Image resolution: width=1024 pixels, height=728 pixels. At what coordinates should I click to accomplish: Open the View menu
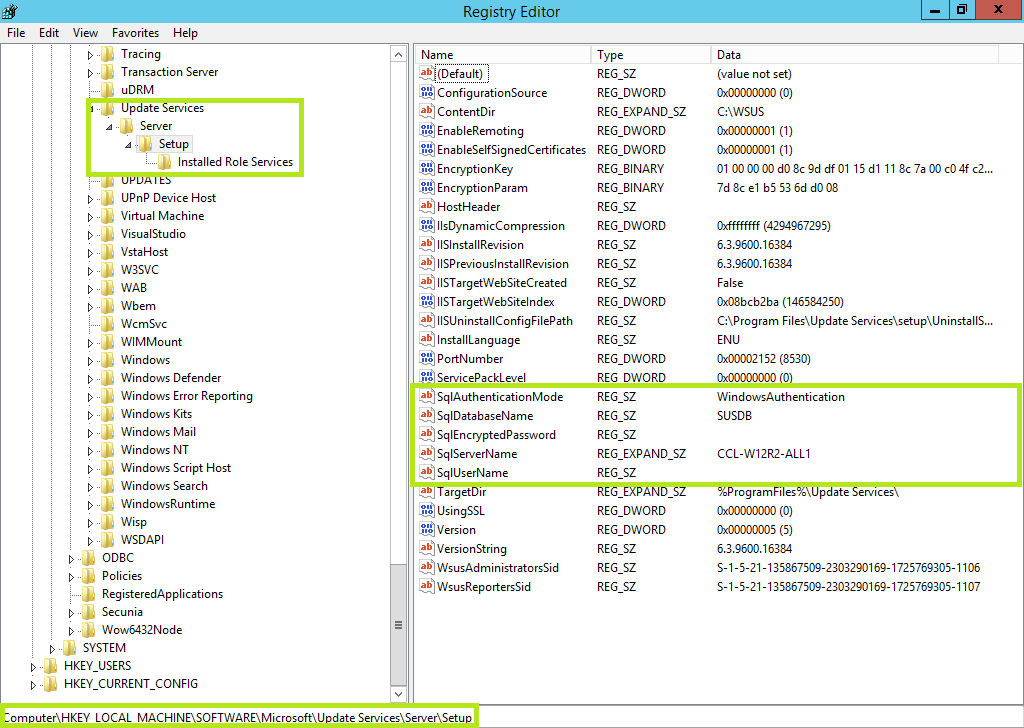click(86, 33)
